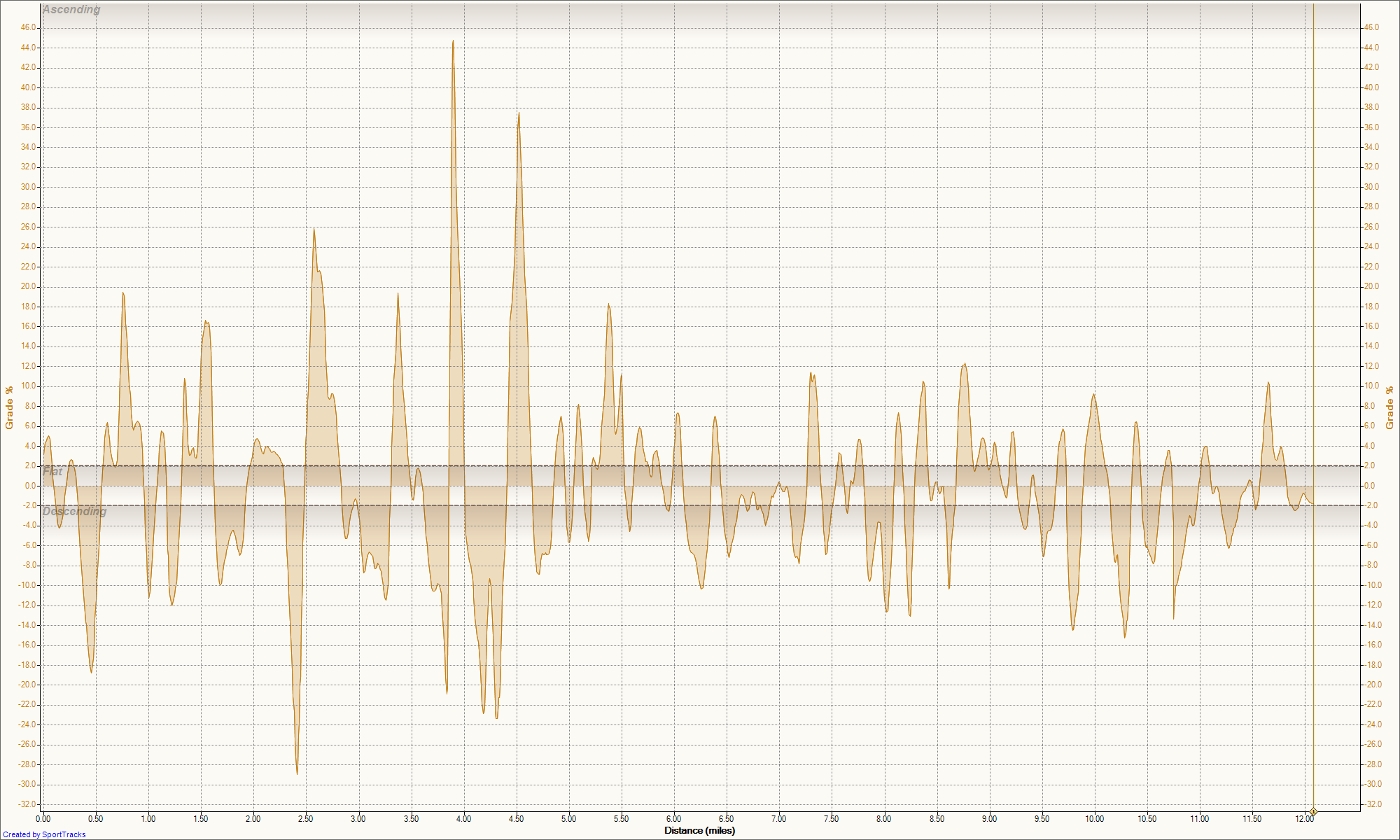Click the 0.00 tick on the distance axis
The height and width of the screenshot is (840, 1400).
[43, 818]
